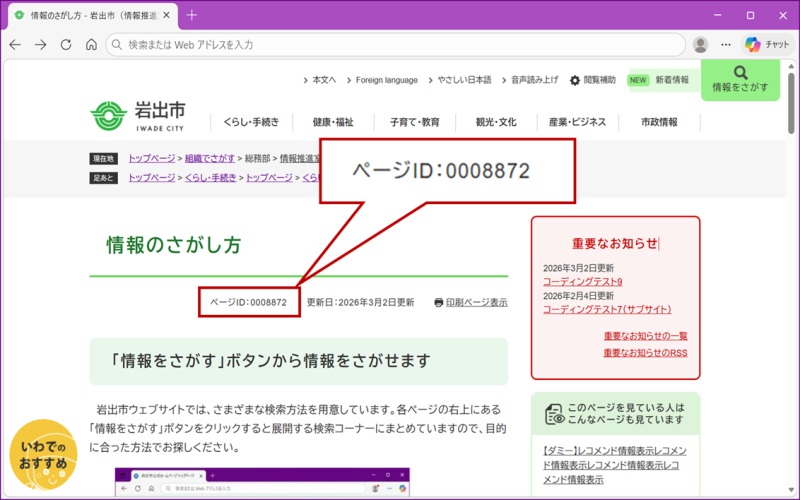This screenshot has height=500, width=800.
Task: Focus the web address search field
Action: tap(395, 45)
